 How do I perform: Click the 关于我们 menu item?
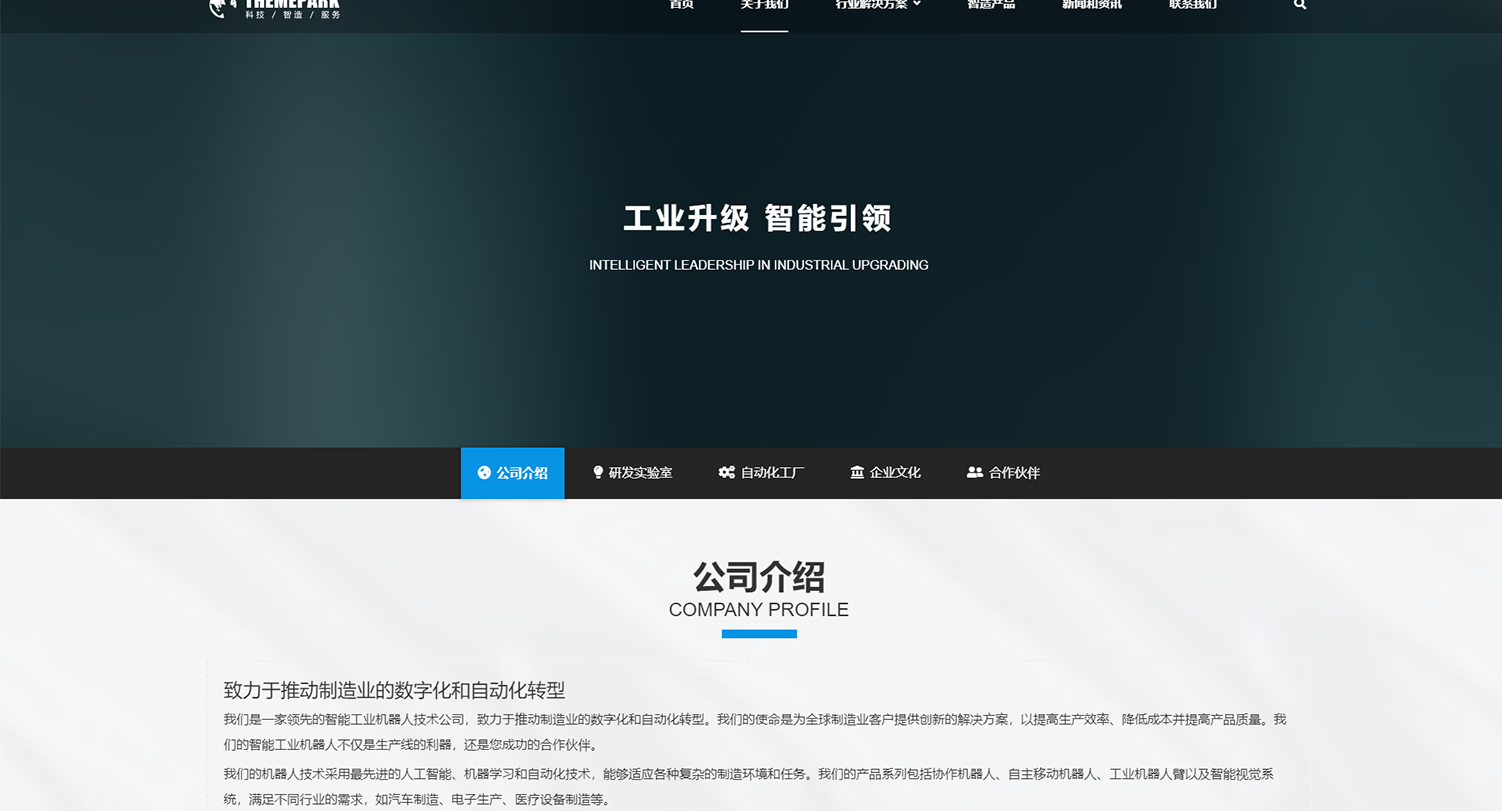[x=764, y=4]
